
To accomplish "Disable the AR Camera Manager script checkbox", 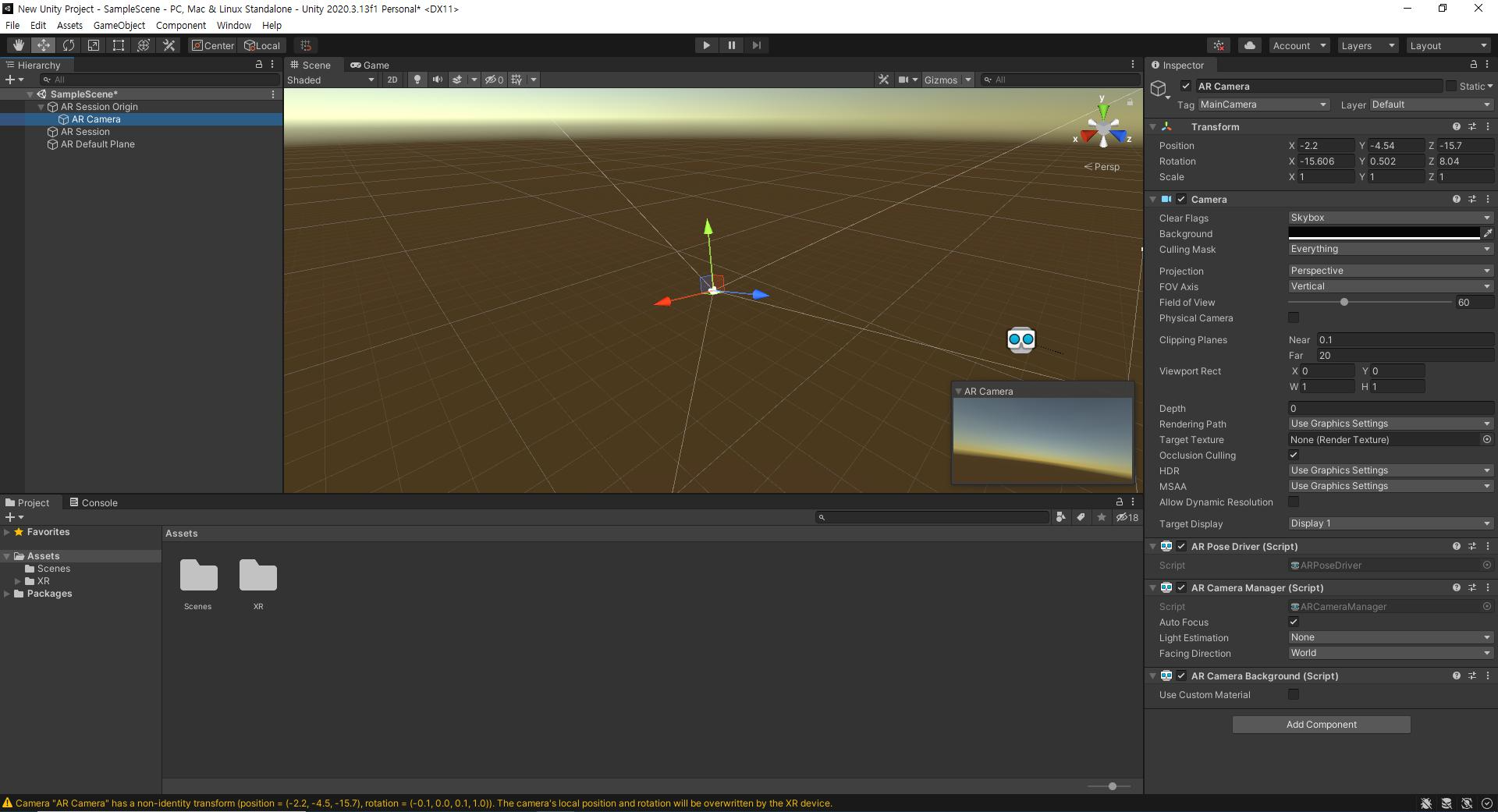I will point(1181,587).
